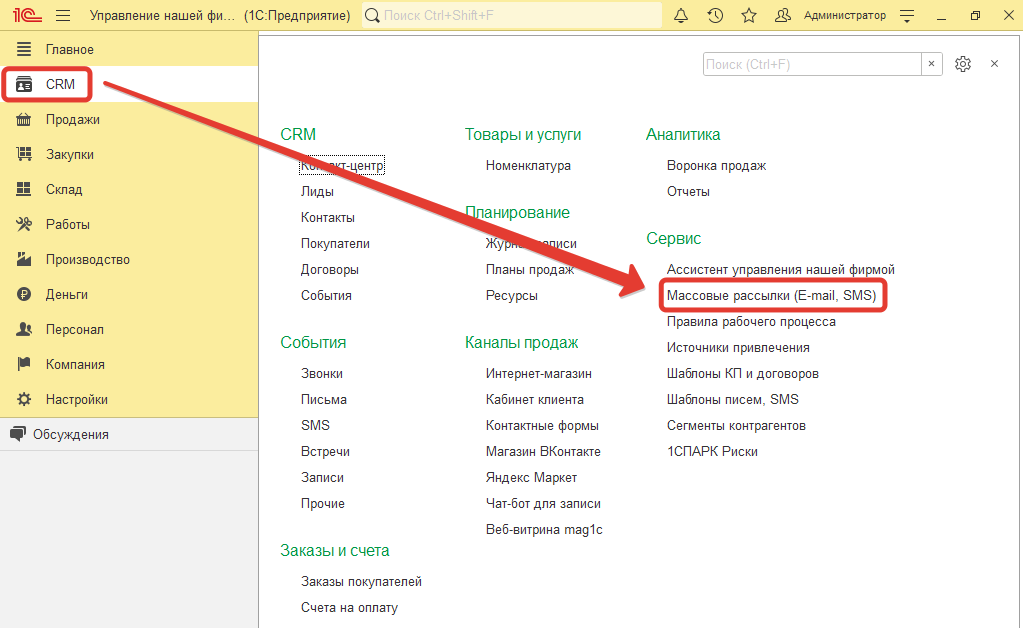Open Номенклатура link
1023x628 pixels.
pos(528,166)
